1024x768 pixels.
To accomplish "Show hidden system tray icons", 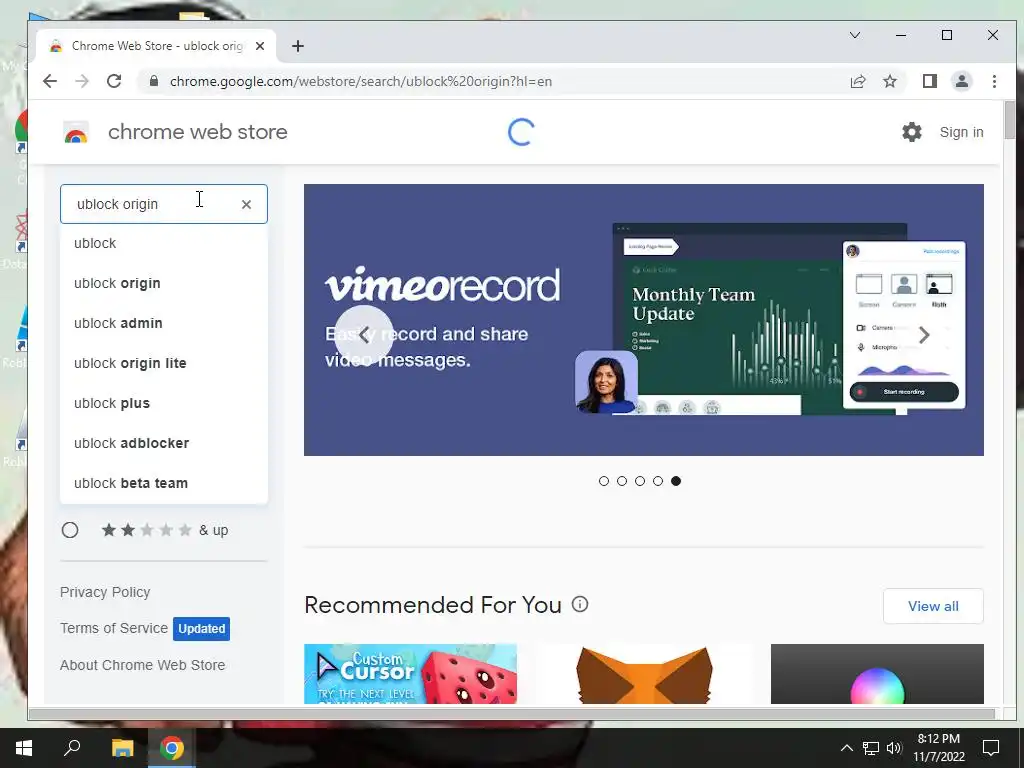I will tap(846, 748).
